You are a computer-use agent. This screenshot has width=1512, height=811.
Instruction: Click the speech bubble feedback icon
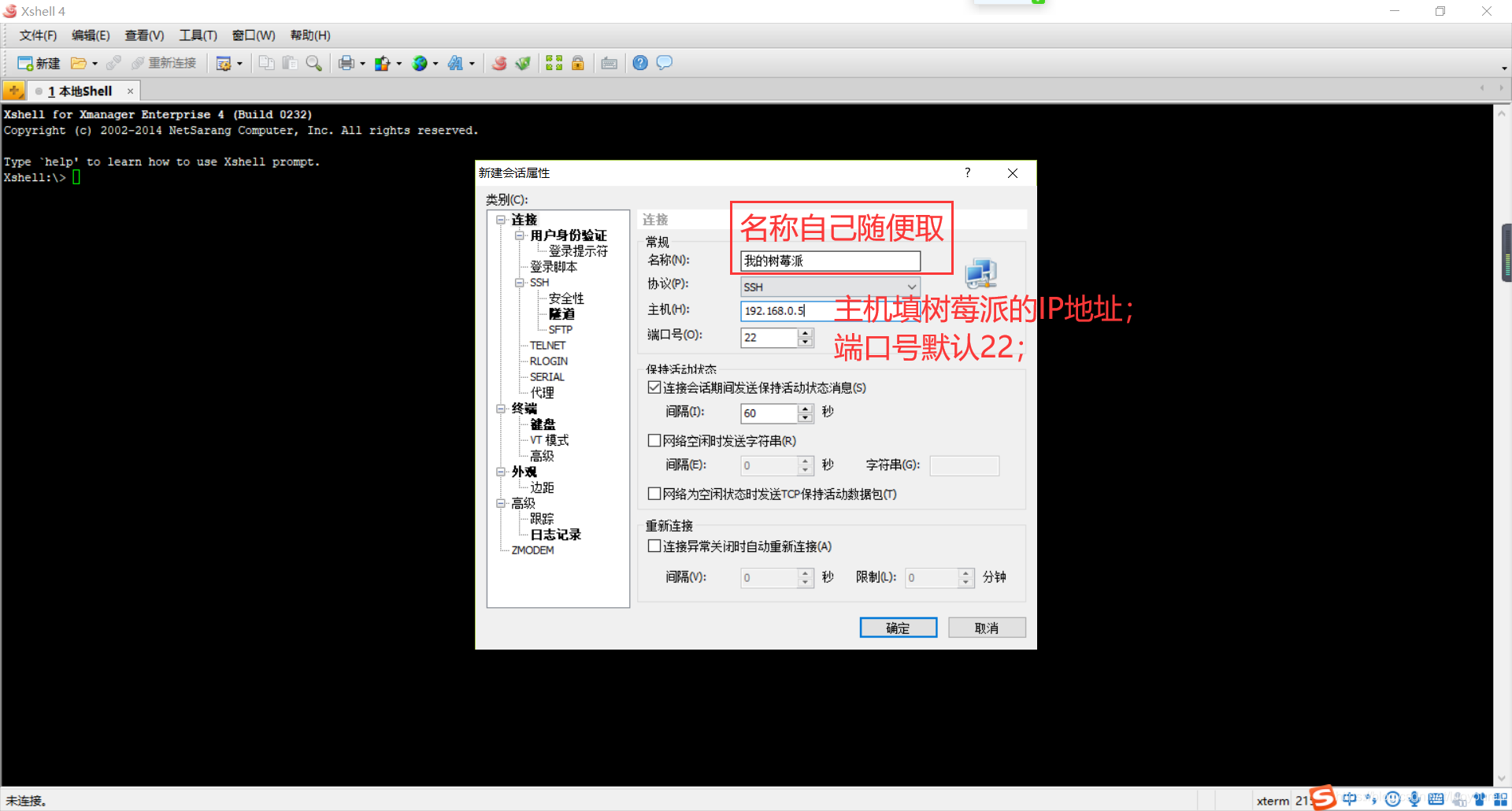click(665, 63)
